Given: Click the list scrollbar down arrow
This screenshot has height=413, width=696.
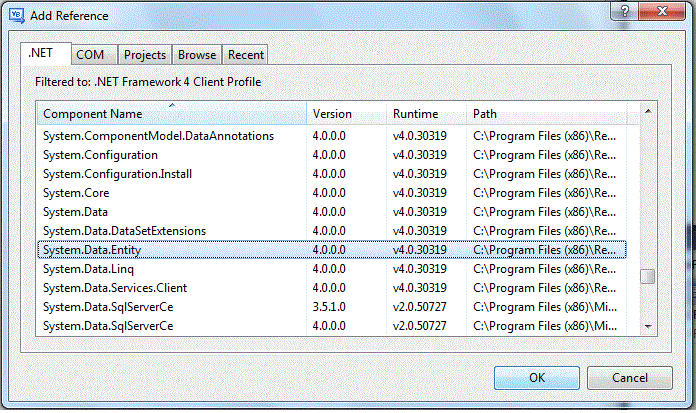Looking at the screenshot, I should (648, 327).
